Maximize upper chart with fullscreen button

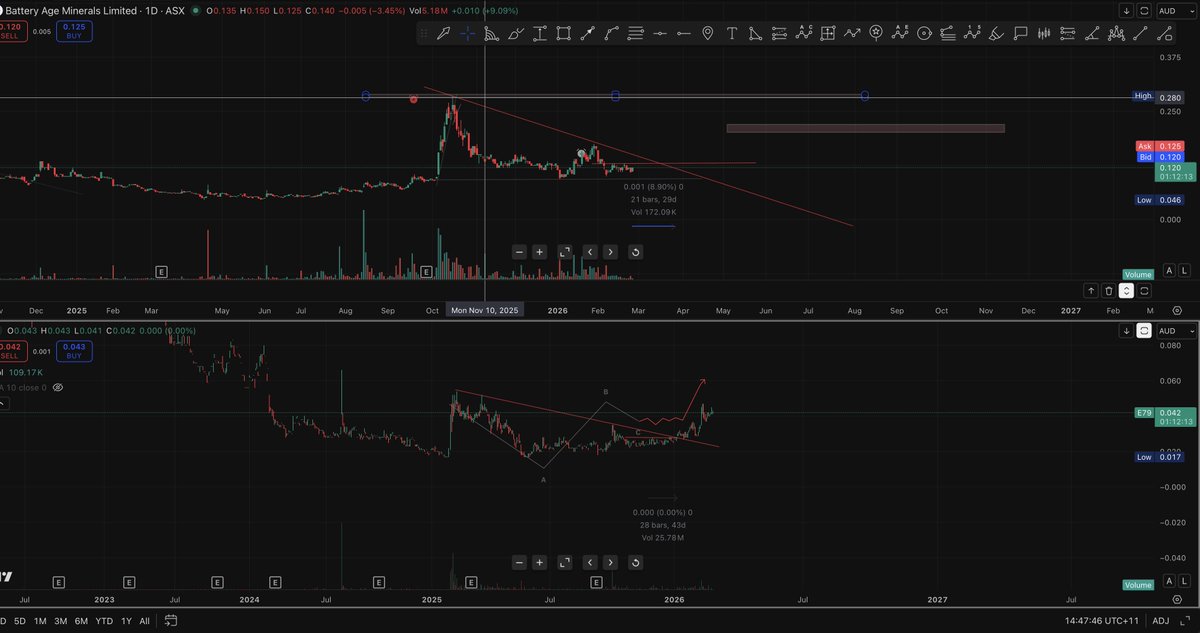pos(564,252)
